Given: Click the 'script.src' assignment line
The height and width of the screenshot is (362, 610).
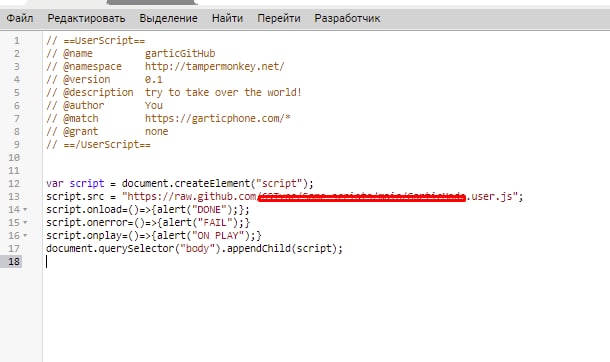Looking at the screenshot, I should point(285,196).
